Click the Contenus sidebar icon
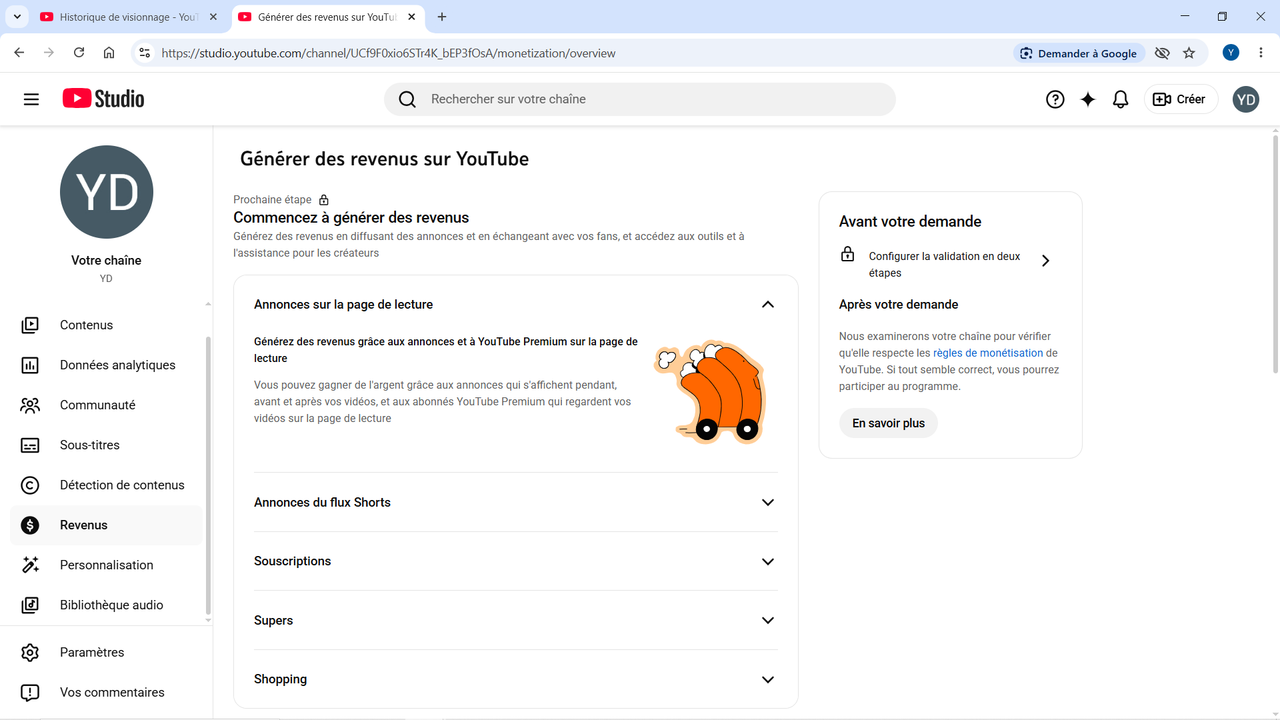This screenshot has height=720, width=1280. pyautogui.click(x=30, y=325)
